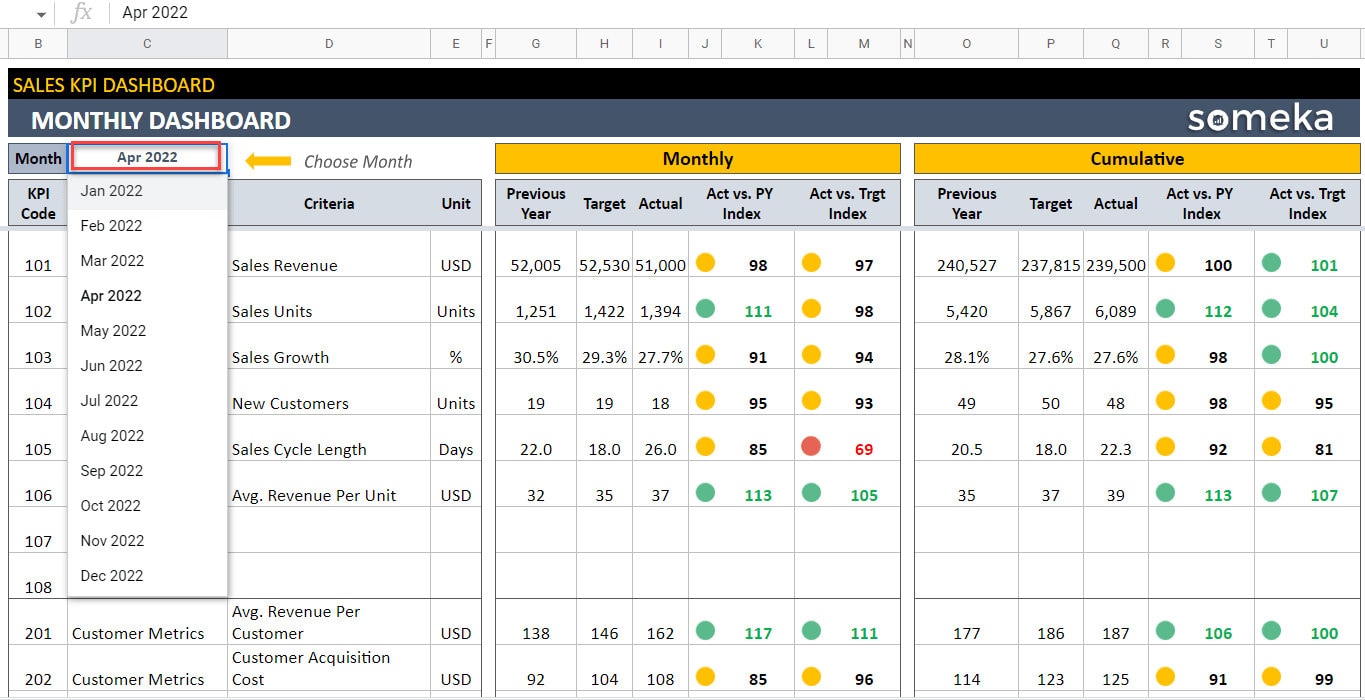
Task: Open the name box dropdown arrow
Action: click(40, 14)
